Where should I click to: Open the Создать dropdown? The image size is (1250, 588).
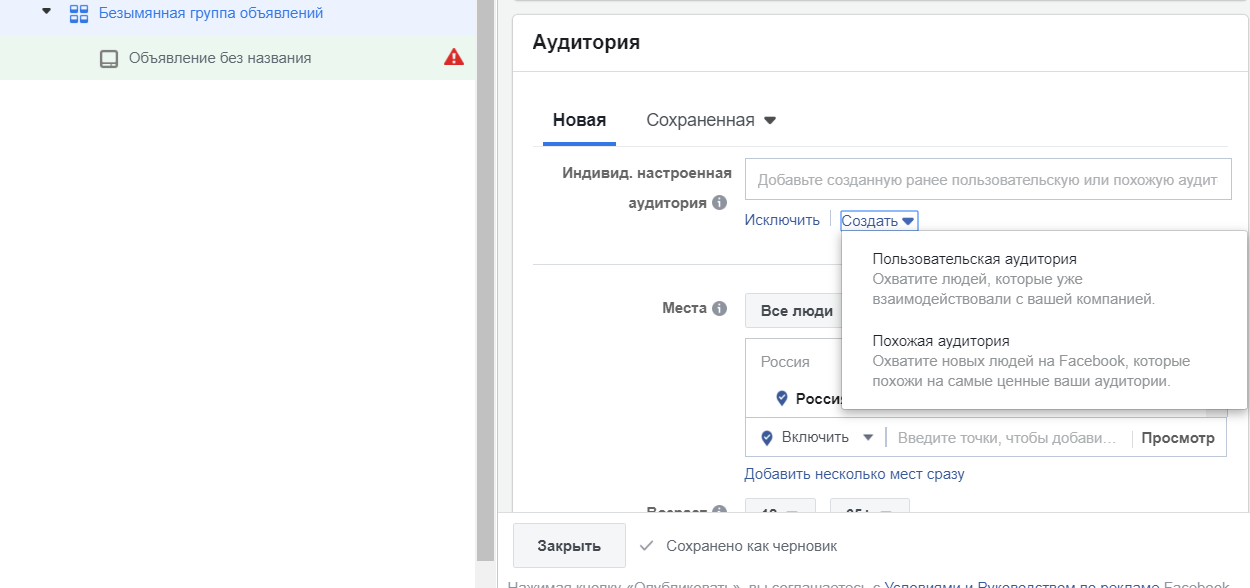(878, 221)
